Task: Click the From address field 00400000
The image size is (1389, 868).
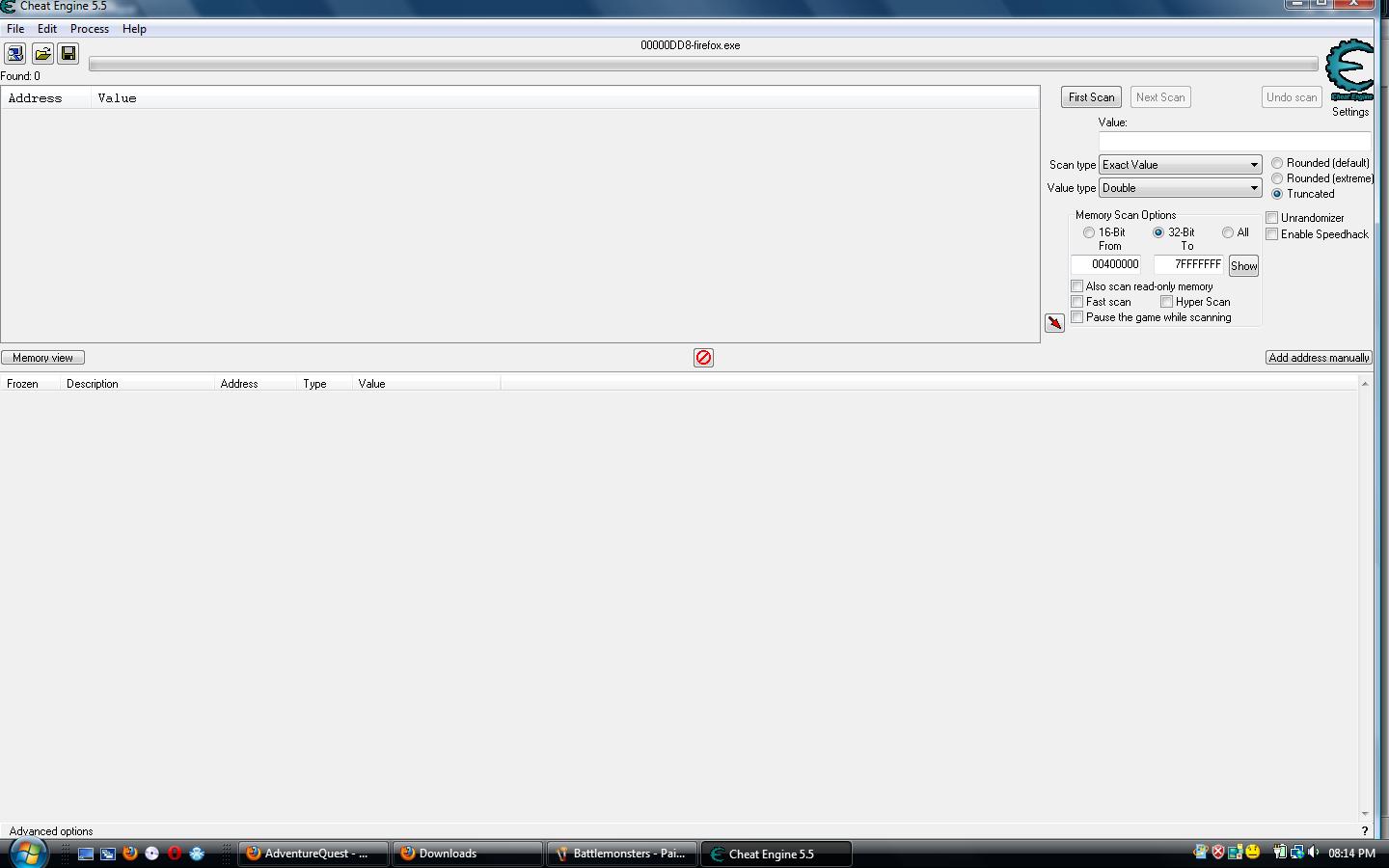Action: click(1106, 264)
